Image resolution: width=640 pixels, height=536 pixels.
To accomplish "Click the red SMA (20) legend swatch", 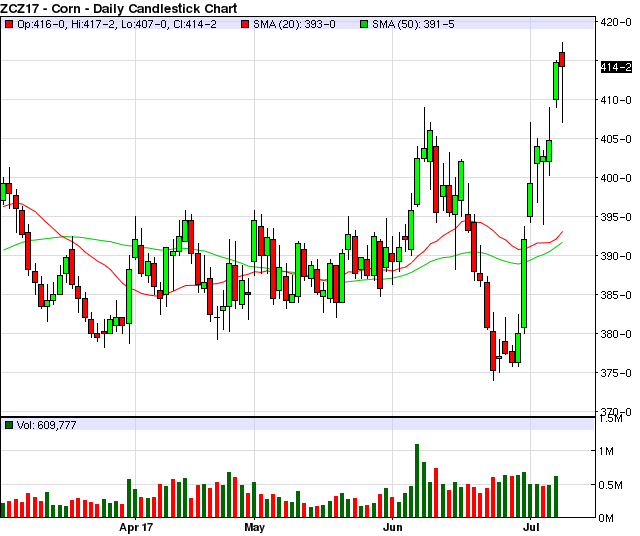I will click(245, 24).
